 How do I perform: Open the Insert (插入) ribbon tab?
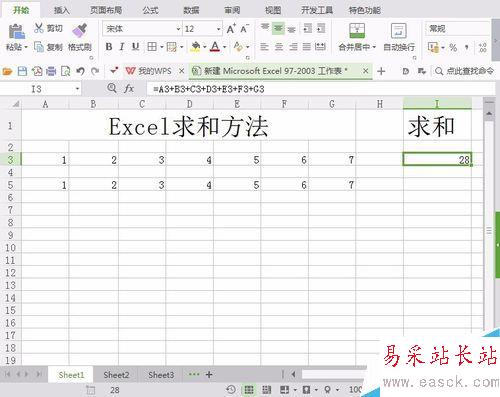coord(62,10)
